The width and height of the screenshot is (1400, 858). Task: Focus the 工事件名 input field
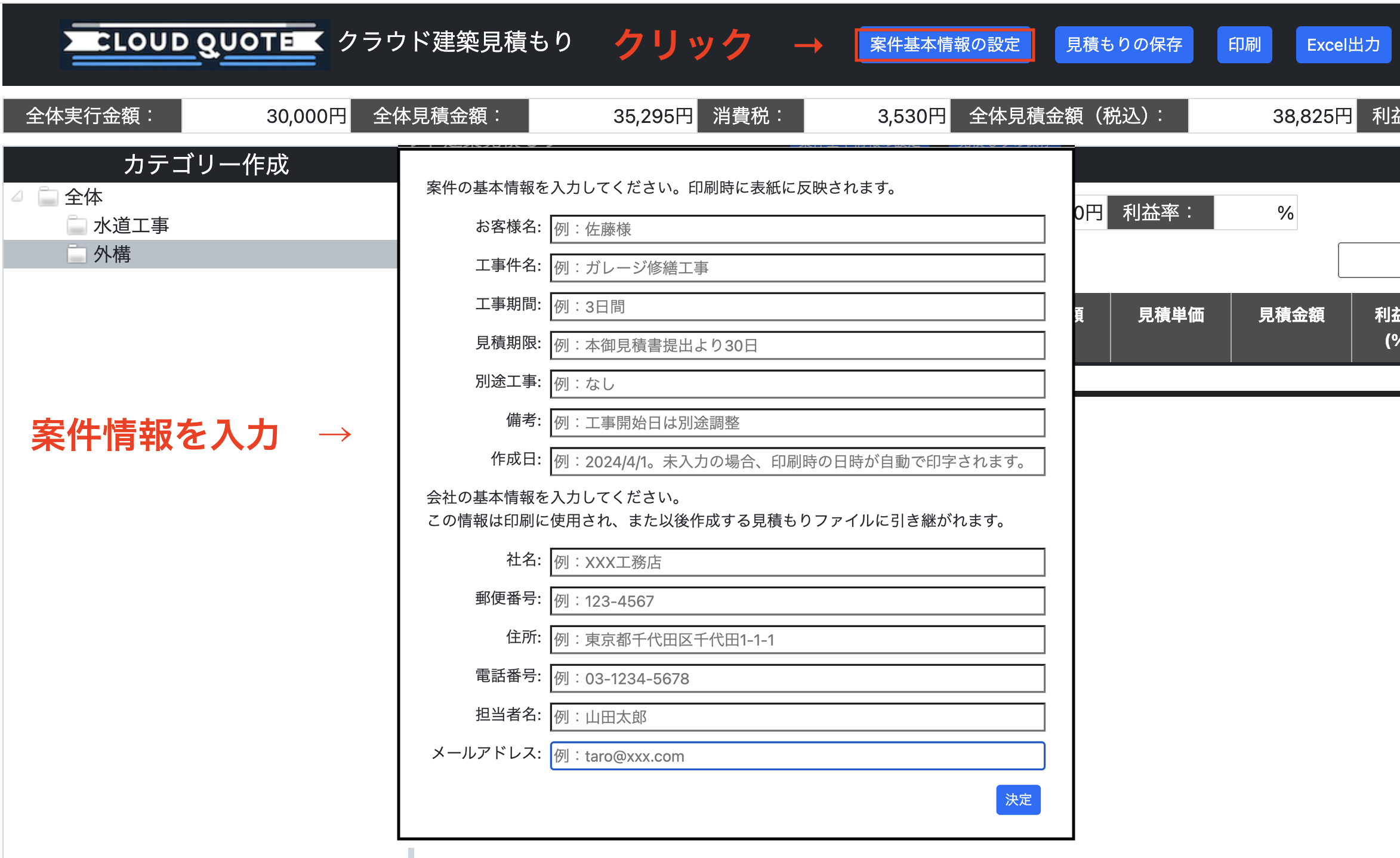[x=797, y=268]
